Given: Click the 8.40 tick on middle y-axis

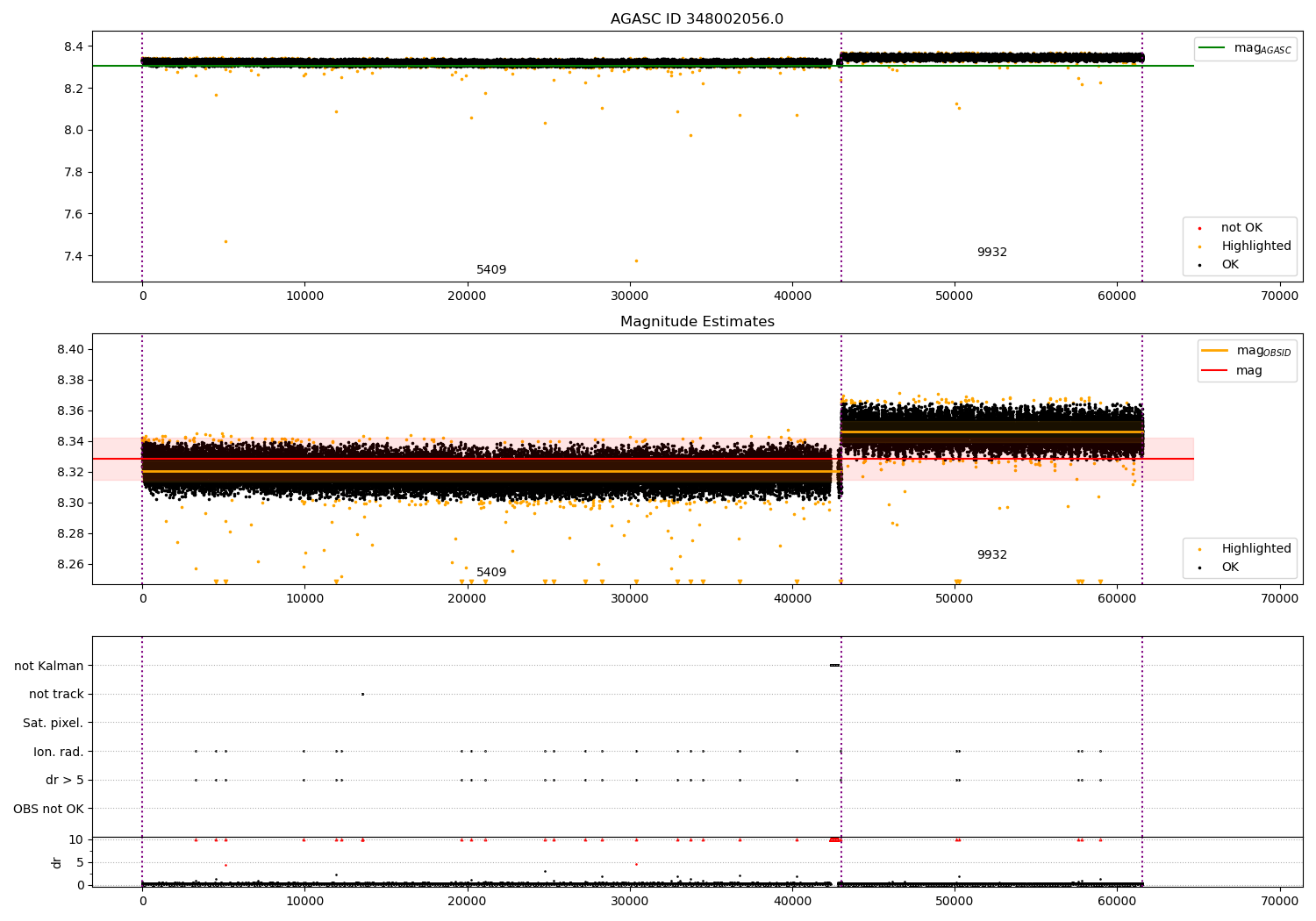Looking at the screenshot, I should [x=70, y=349].
